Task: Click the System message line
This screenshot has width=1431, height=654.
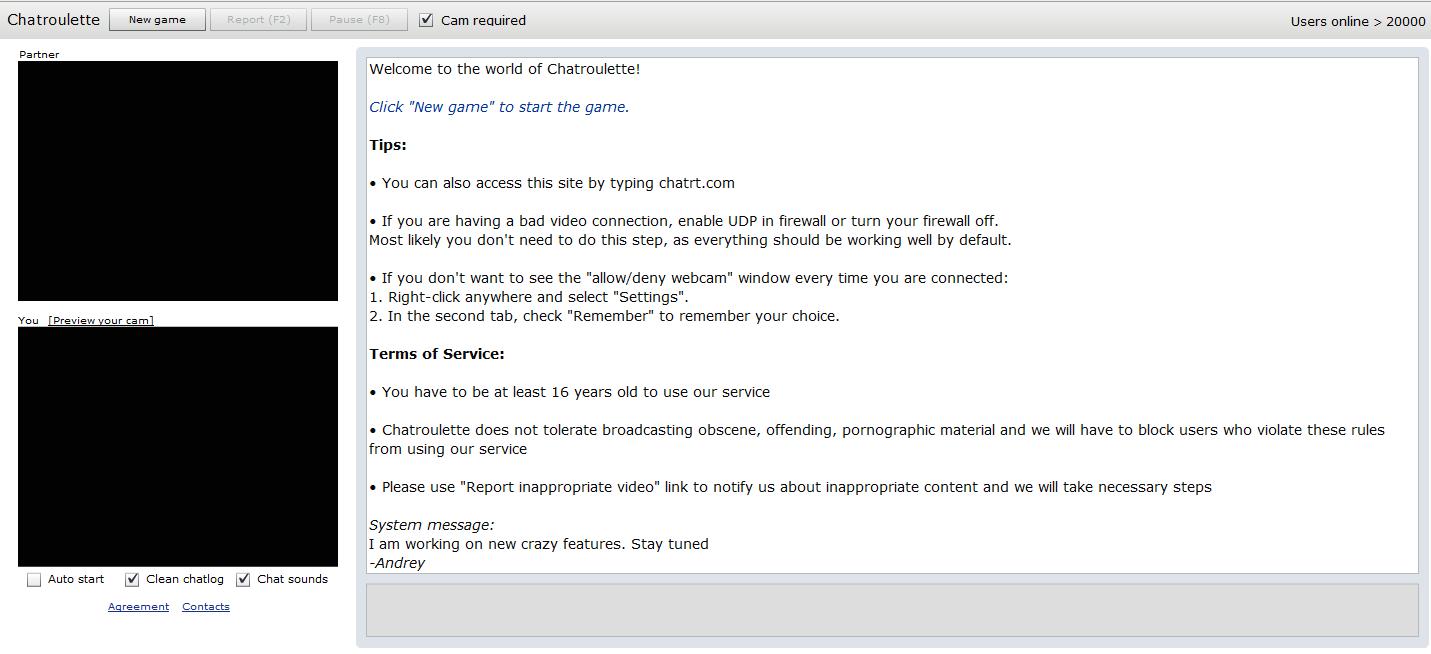Action: click(x=431, y=525)
